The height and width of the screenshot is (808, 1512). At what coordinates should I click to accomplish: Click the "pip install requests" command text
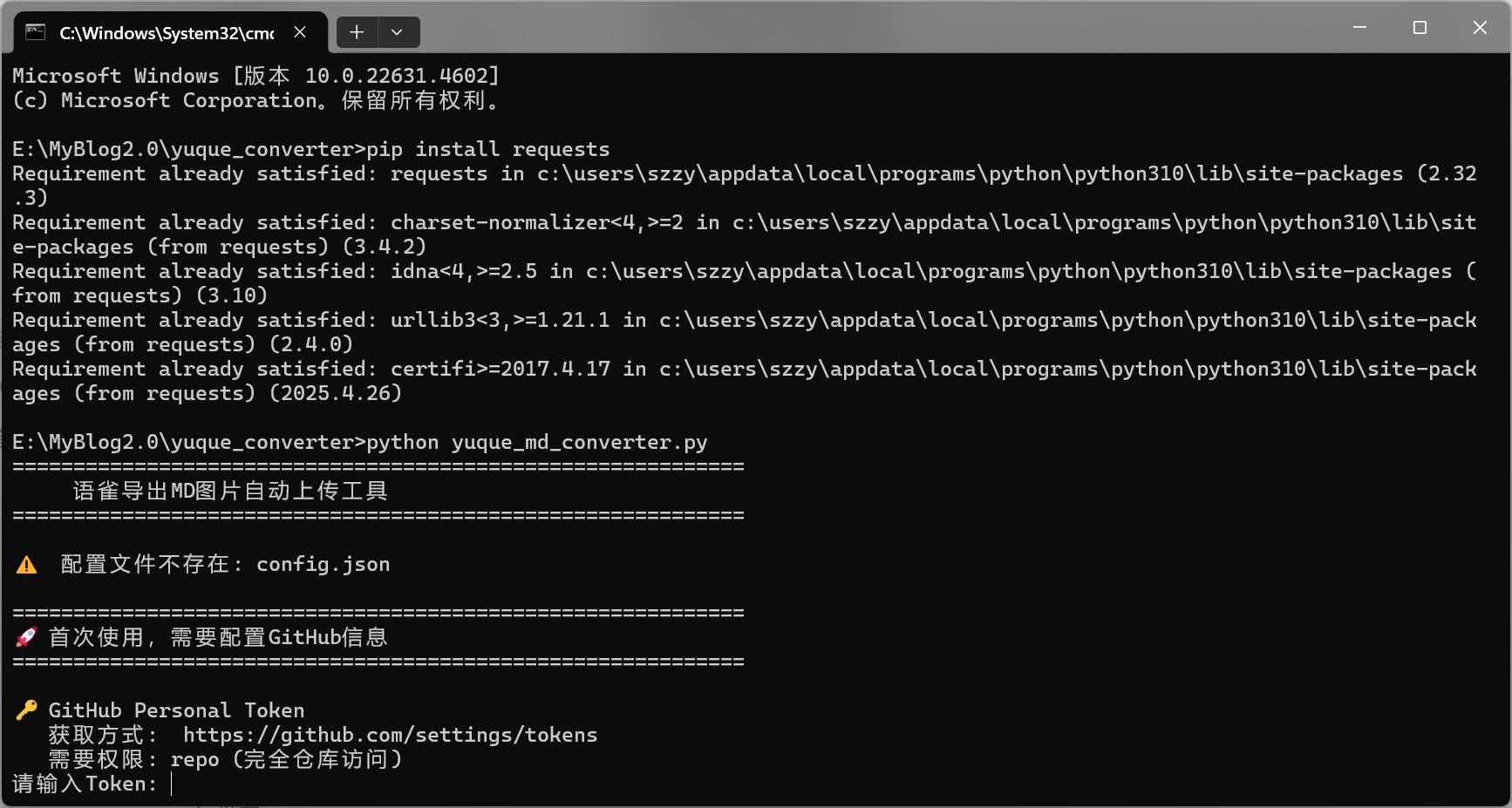487,149
